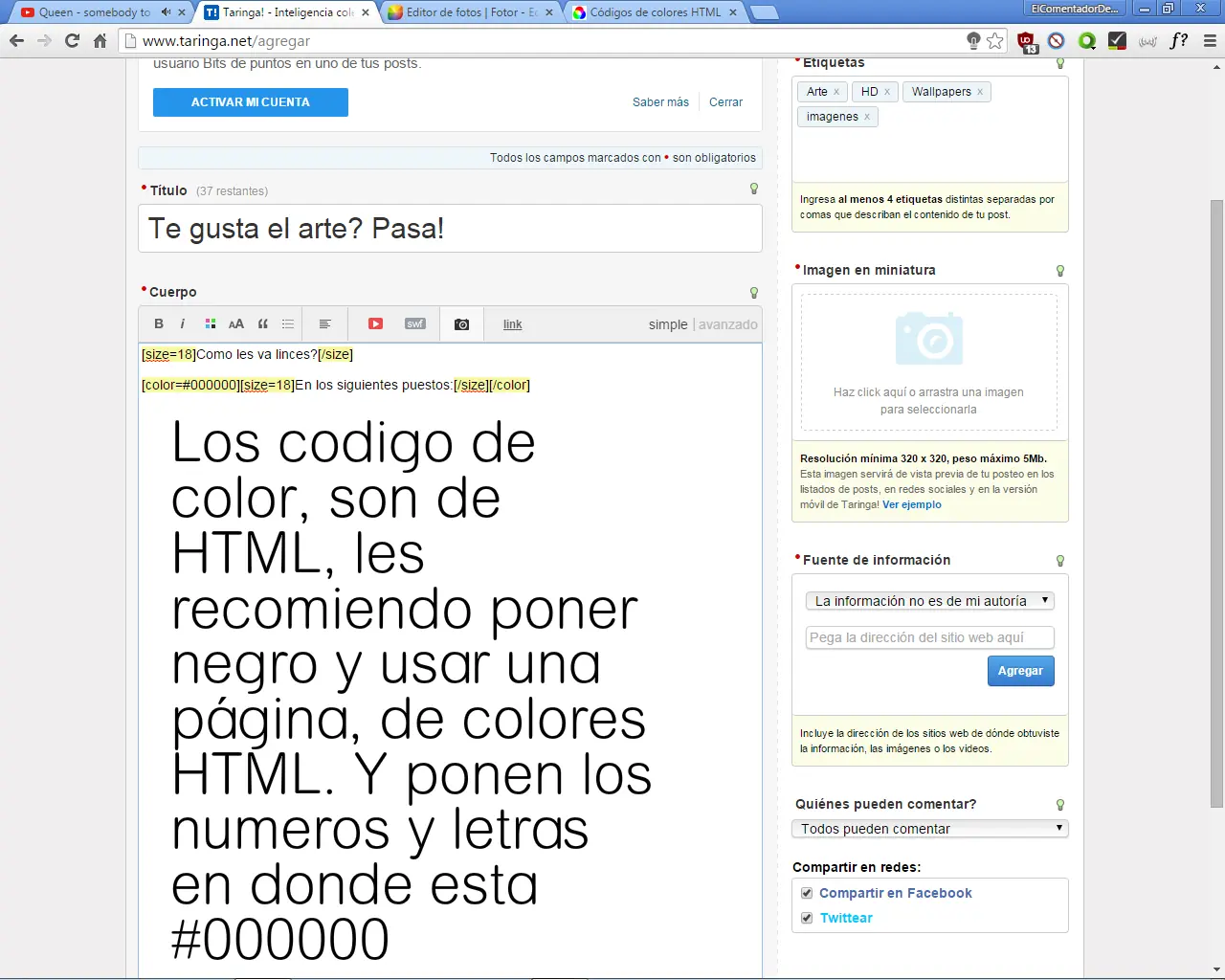The height and width of the screenshot is (980, 1225).
Task: Show help hint for Quiénes pueden comentar
Action: [1060, 805]
